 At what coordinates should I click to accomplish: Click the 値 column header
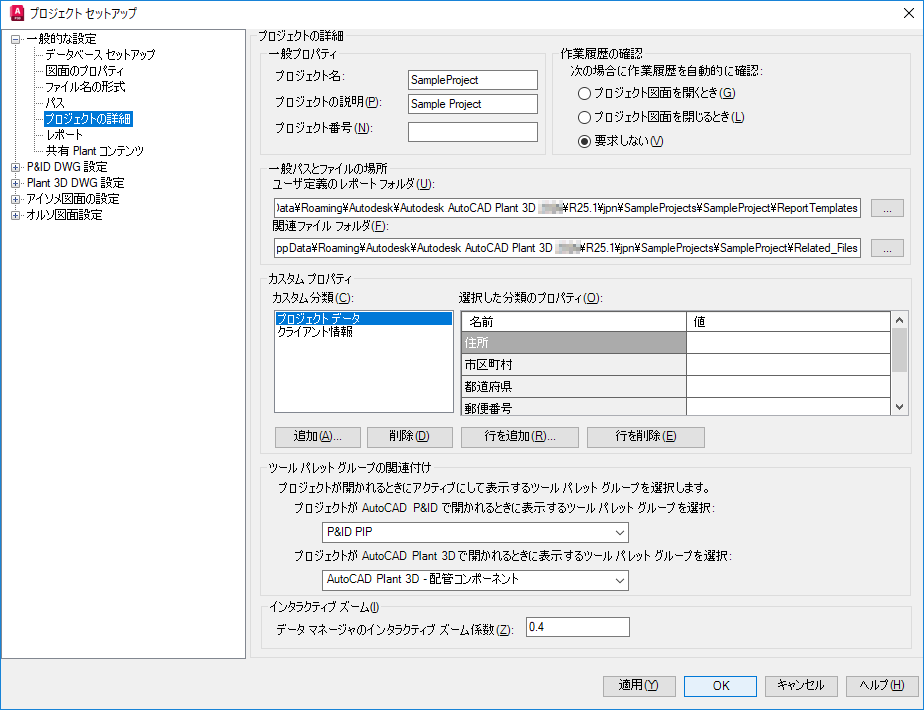coord(788,322)
